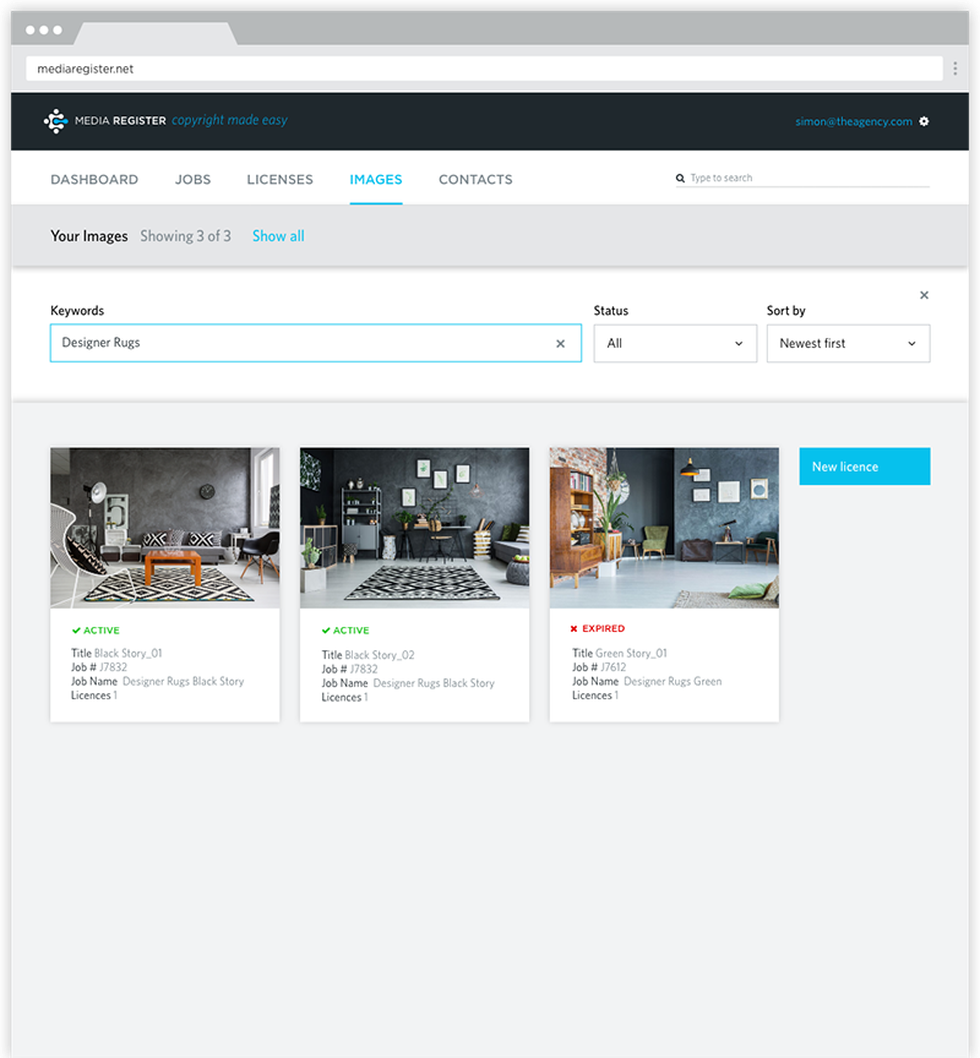Switch to the Dashboard tab
980x1058 pixels.
[94, 180]
